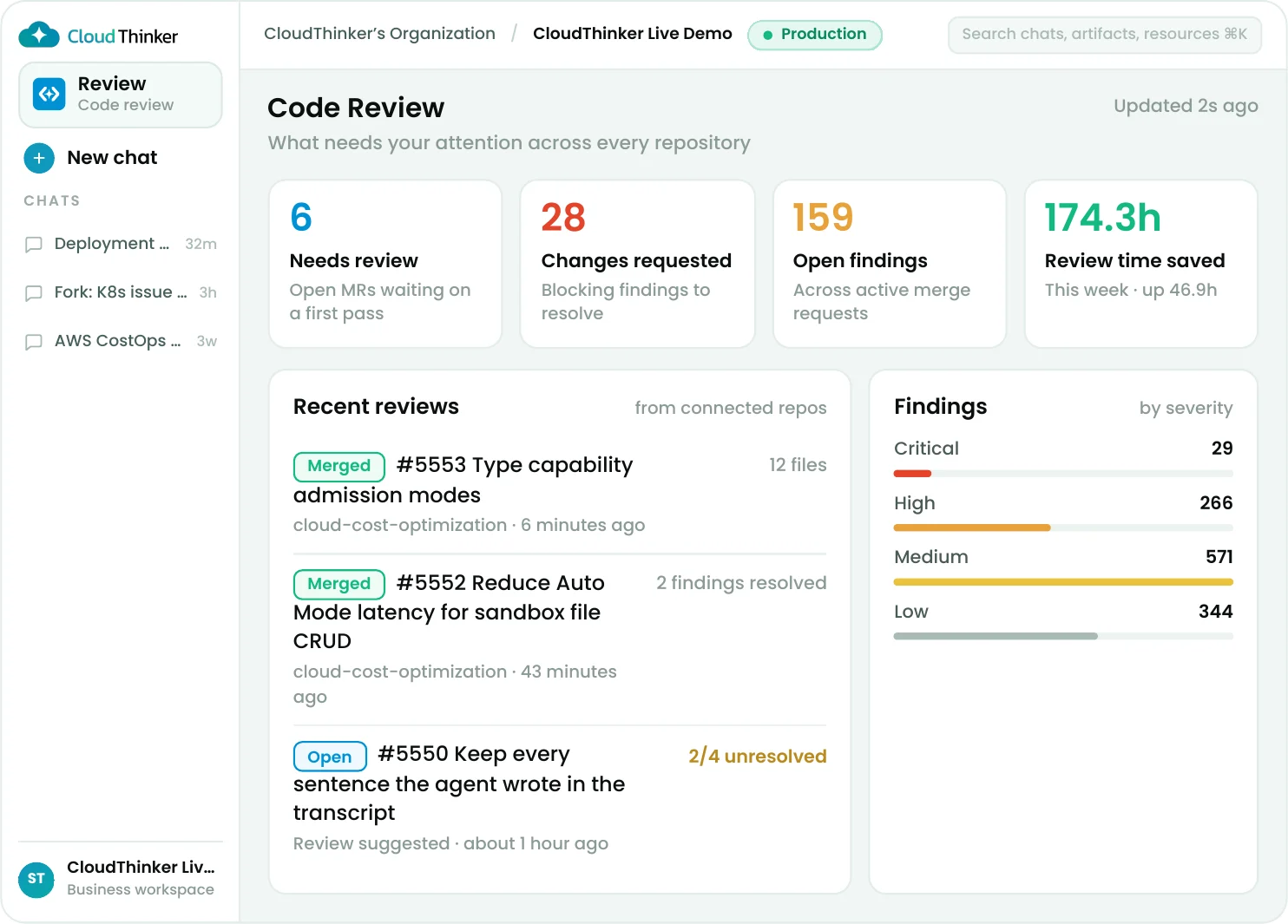The height and width of the screenshot is (924, 1288).
Task: Click the Low severity progress bar
Action: 1063,636
